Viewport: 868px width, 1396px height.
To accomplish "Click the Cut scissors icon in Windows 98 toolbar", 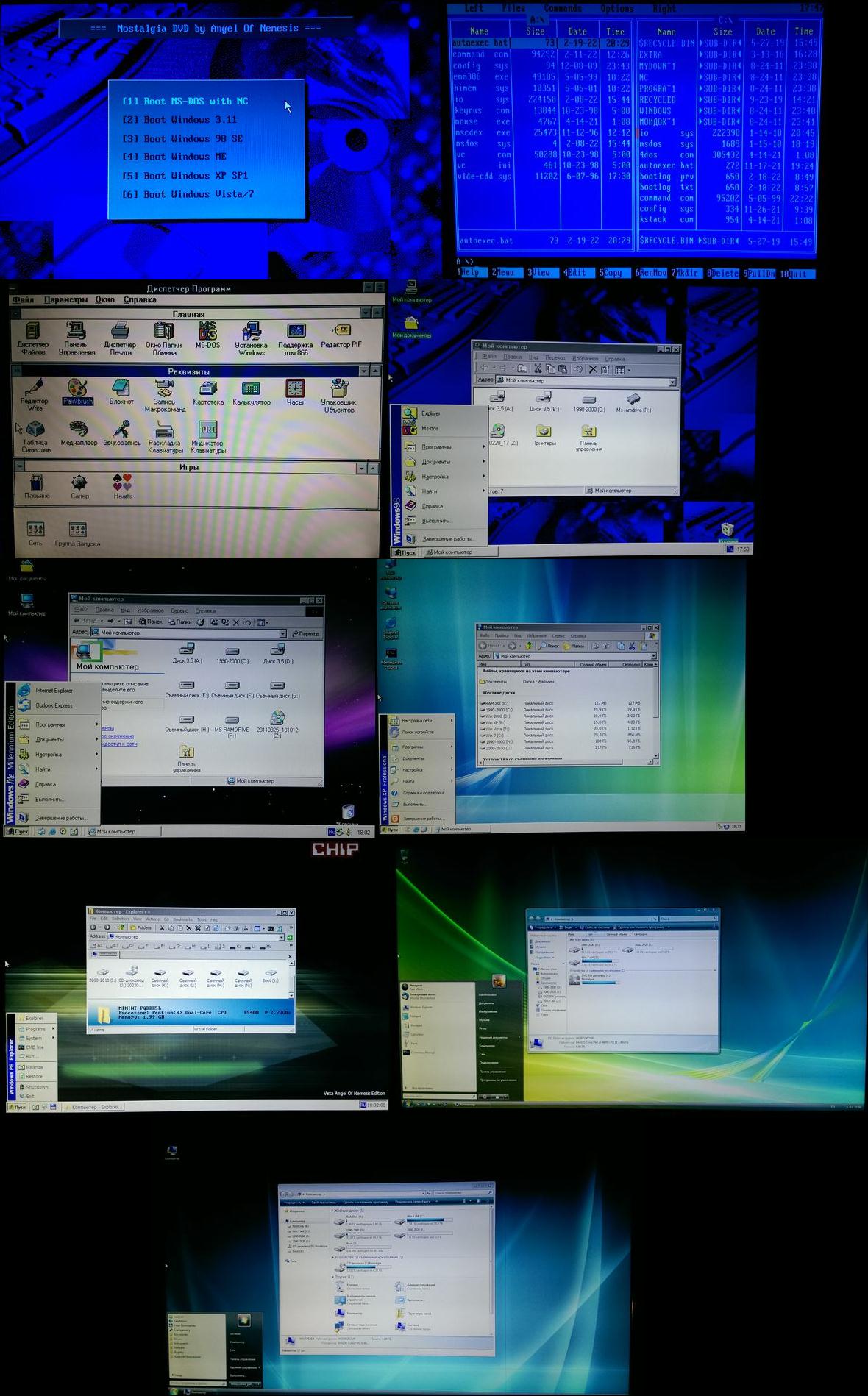I will [538, 368].
